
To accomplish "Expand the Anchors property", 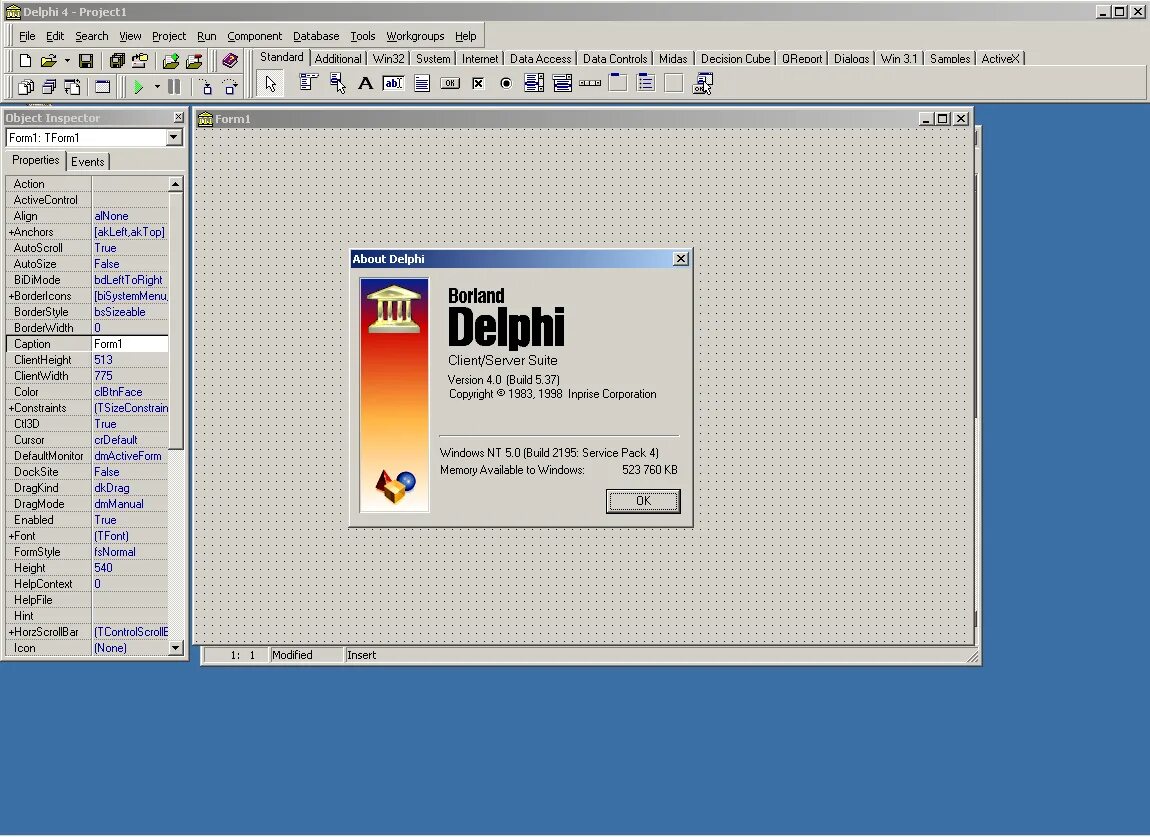I will pos(11,232).
